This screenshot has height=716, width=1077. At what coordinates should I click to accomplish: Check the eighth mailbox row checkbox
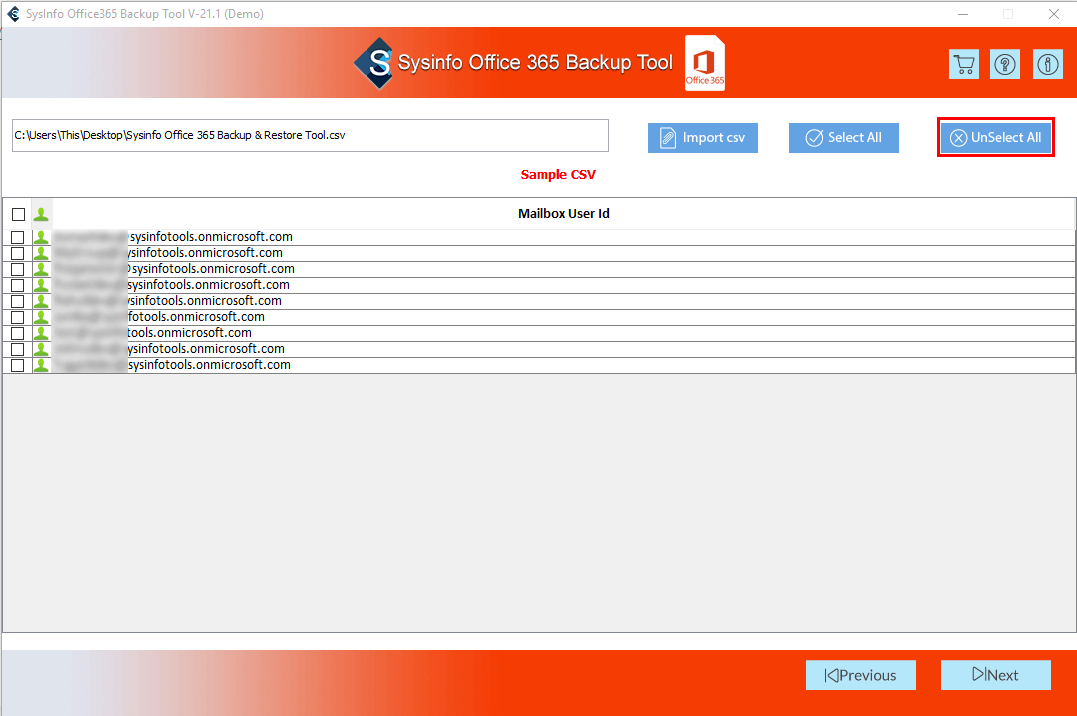18,349
